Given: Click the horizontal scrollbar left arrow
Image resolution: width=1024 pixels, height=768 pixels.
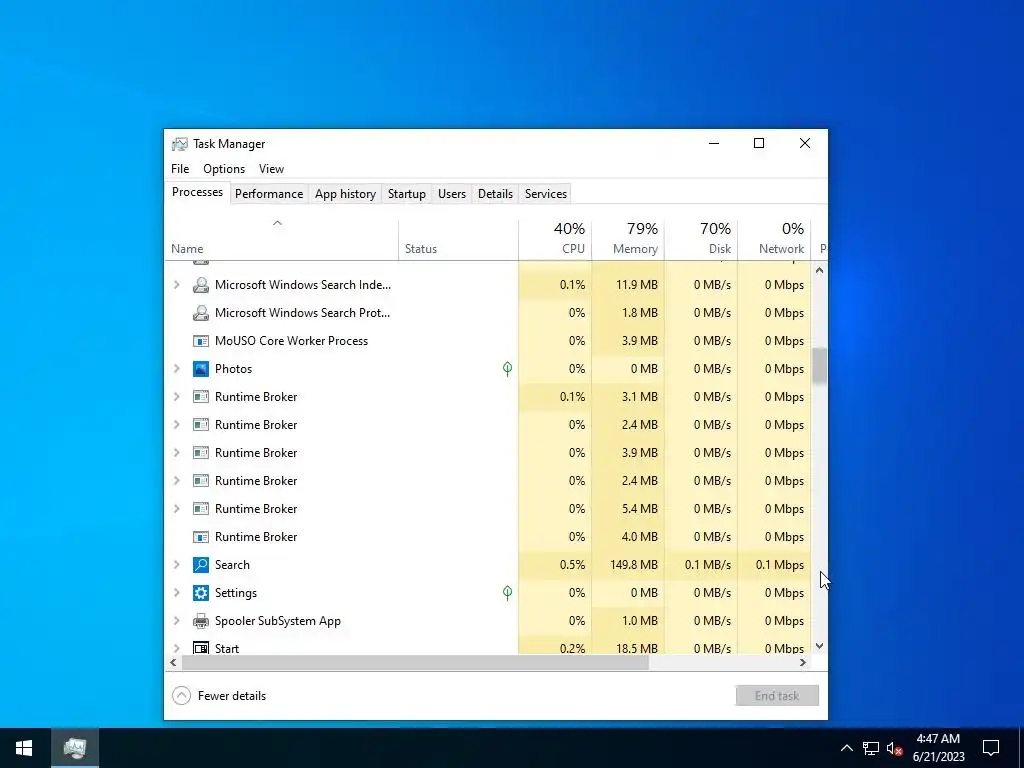Looking at the screenshot, I should (173, 662).
